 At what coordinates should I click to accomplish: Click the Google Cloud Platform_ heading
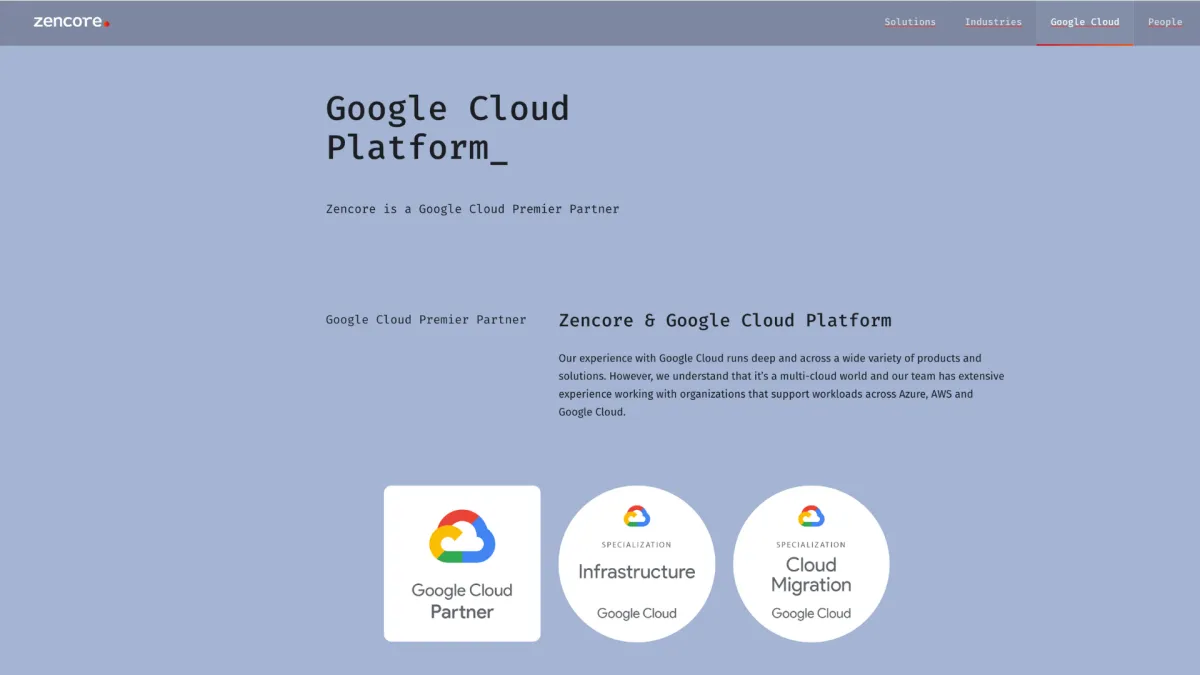coord(448,127)
